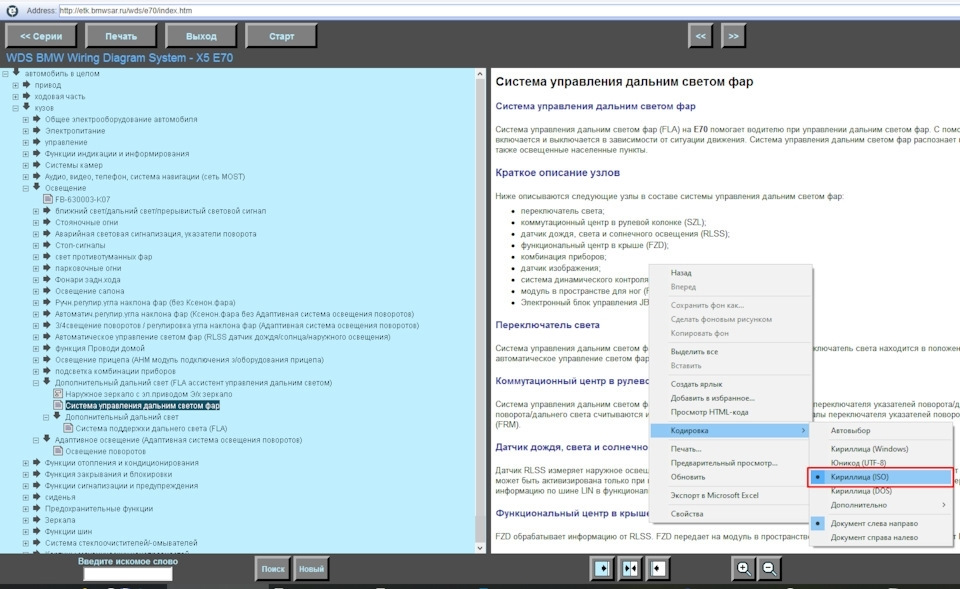Open Система стеклоочистителей/-омывателей tree item

[x=121, y=543]
